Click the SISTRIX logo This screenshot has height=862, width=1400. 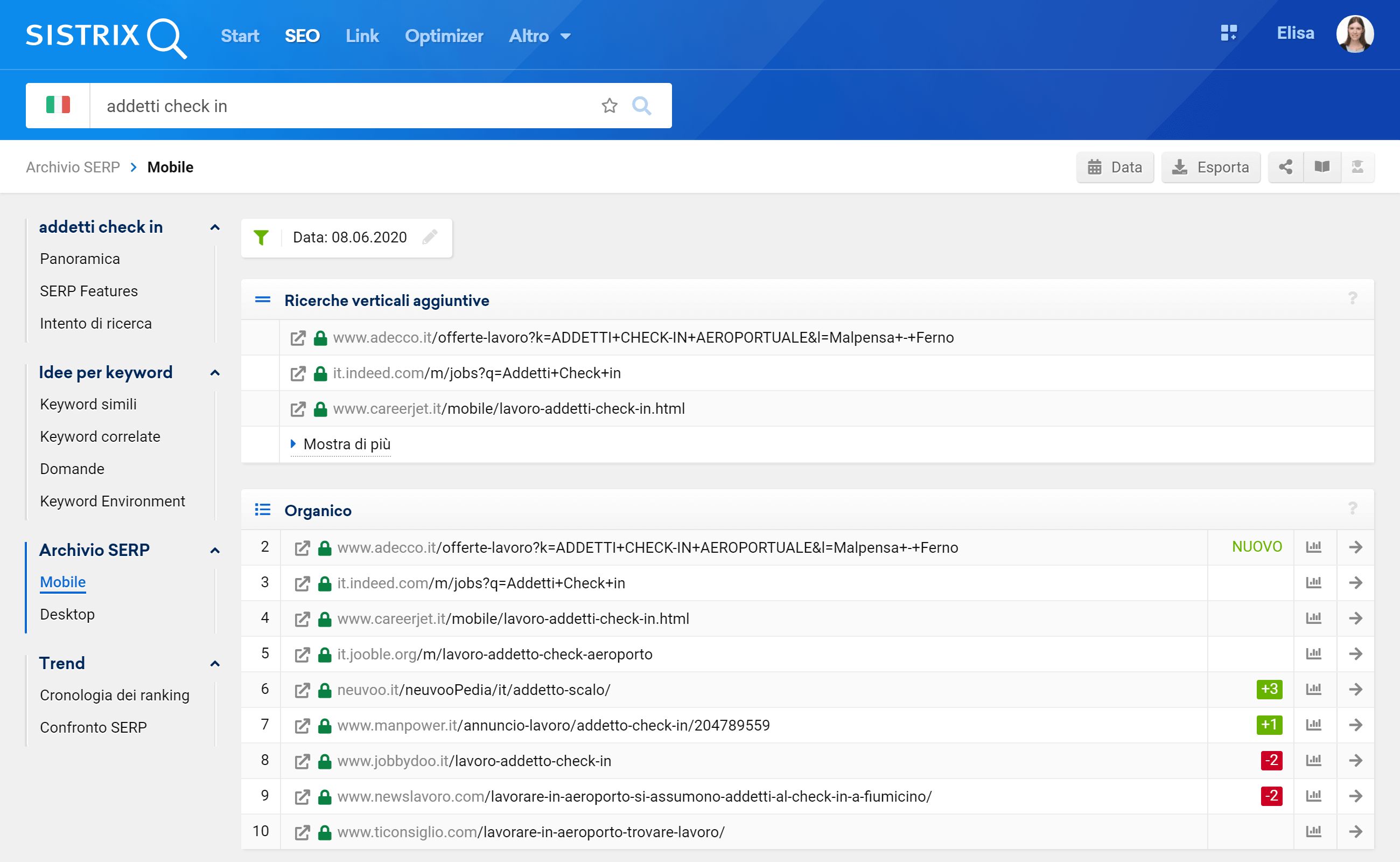[x=106, y=37]
